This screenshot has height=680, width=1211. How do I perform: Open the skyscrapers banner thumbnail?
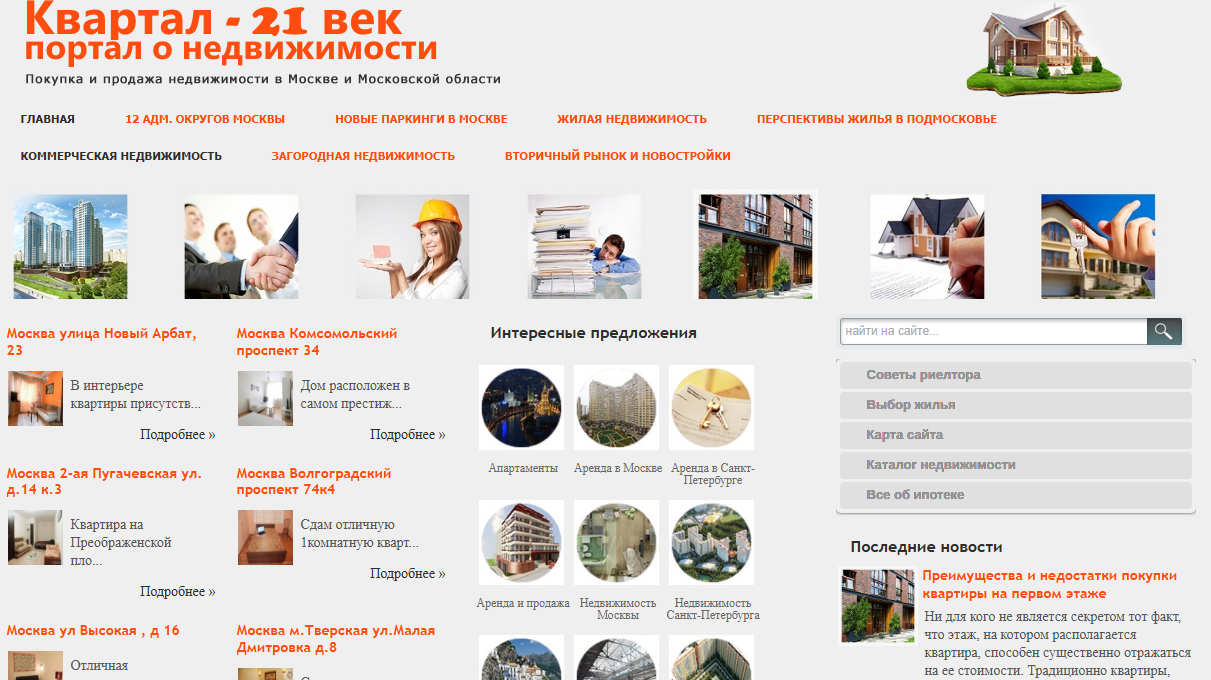[70, 246]
